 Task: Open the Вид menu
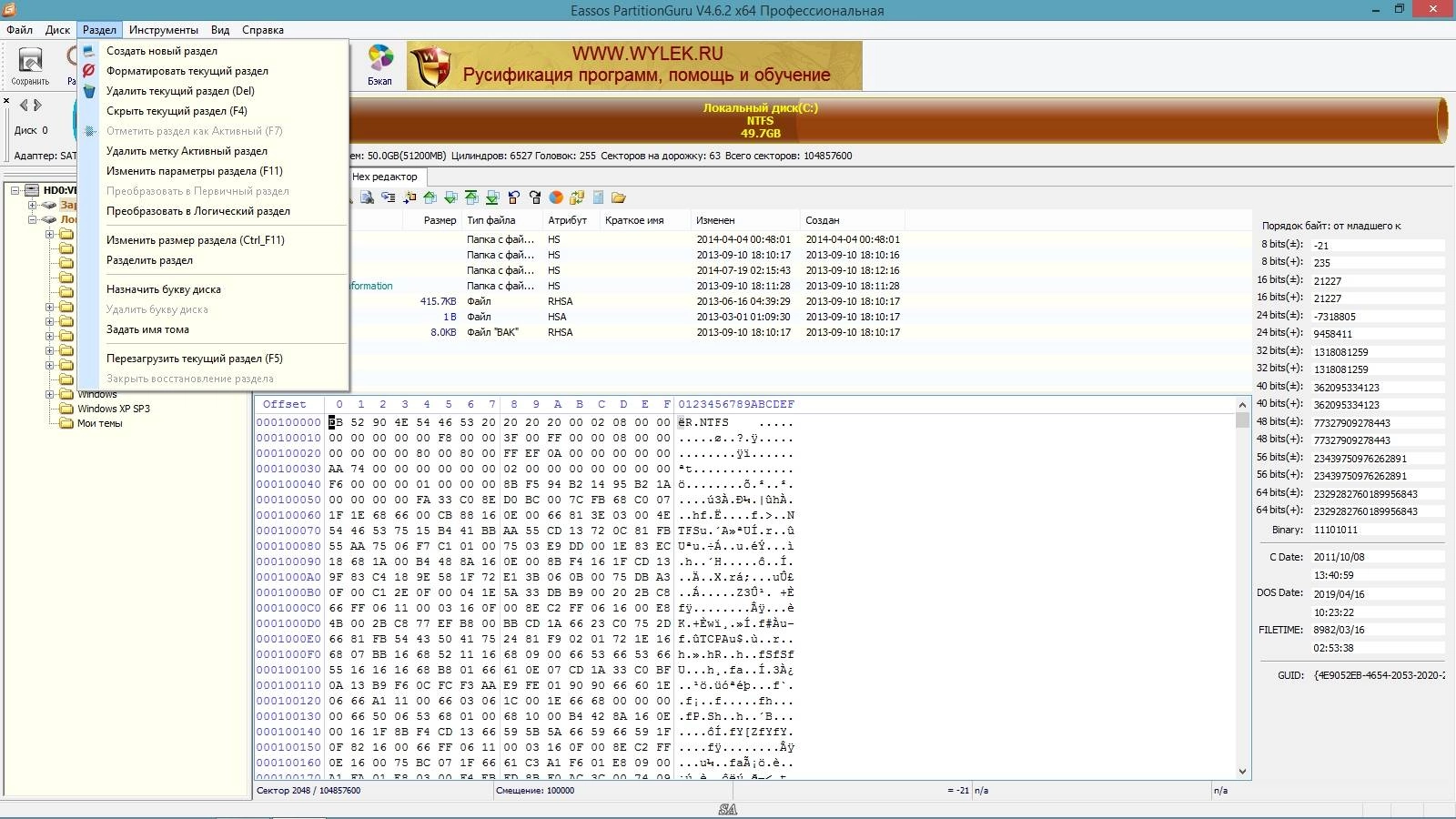pos(220,30)
